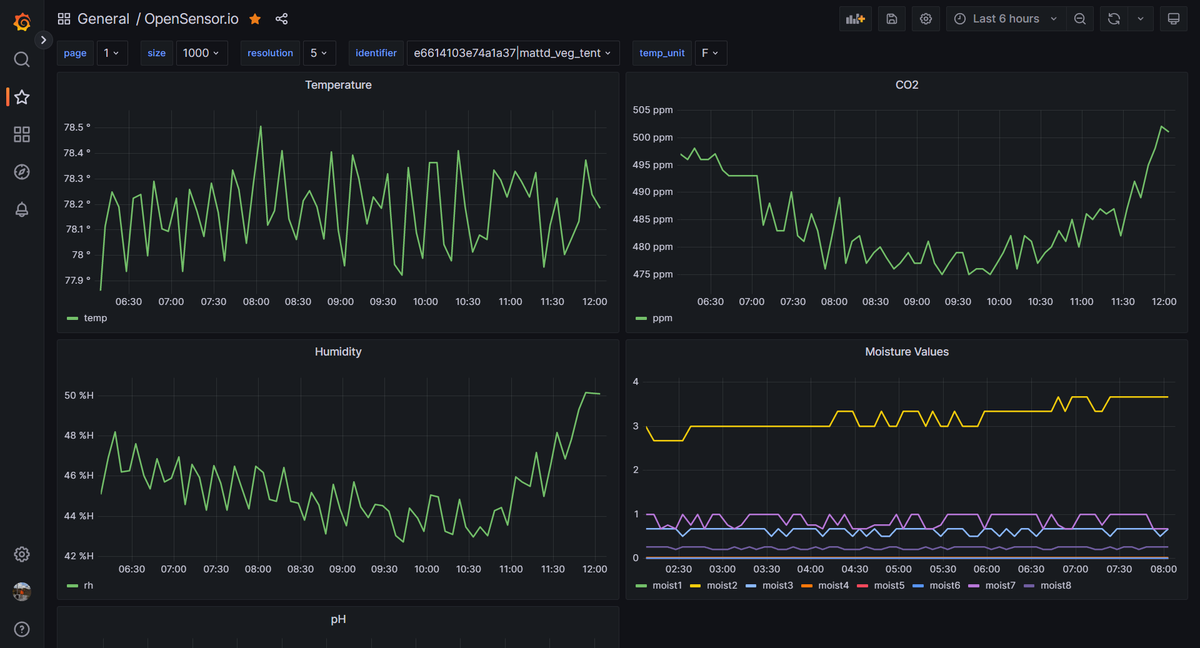Open the Alerting bell icon
1200x648 pixels.
tap(22, 209)
